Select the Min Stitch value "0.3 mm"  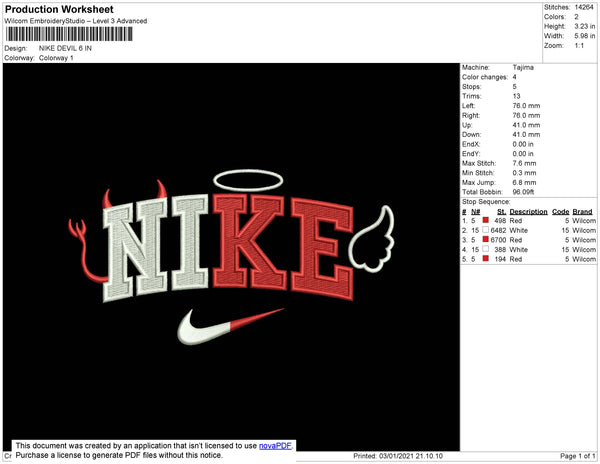[524, 173]
